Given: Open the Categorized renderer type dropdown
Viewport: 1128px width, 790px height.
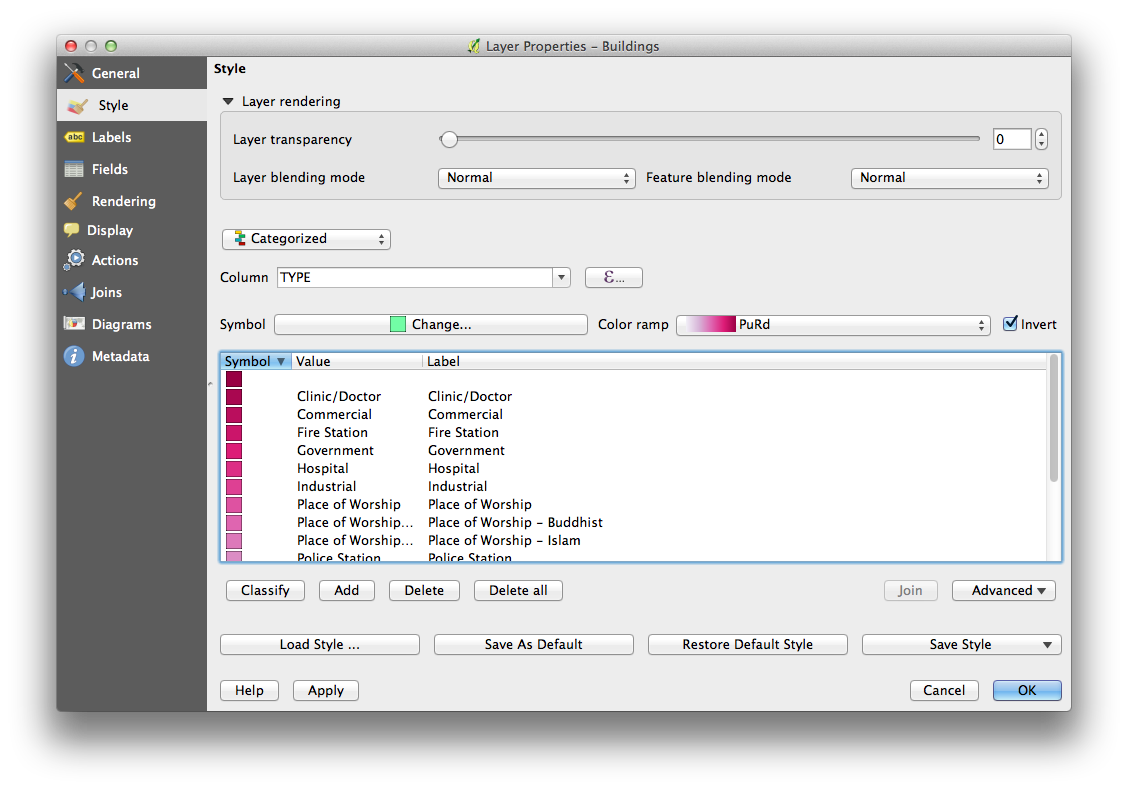Looking at the screenshot, I should 306,239.
